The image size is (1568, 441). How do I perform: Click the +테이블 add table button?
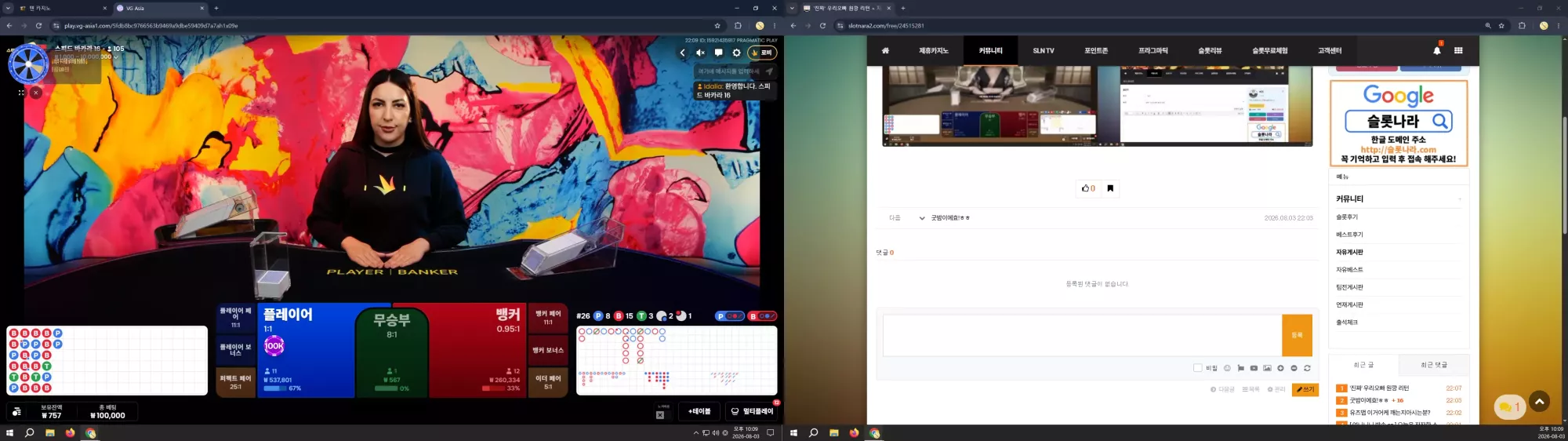(x=699, y=411)
